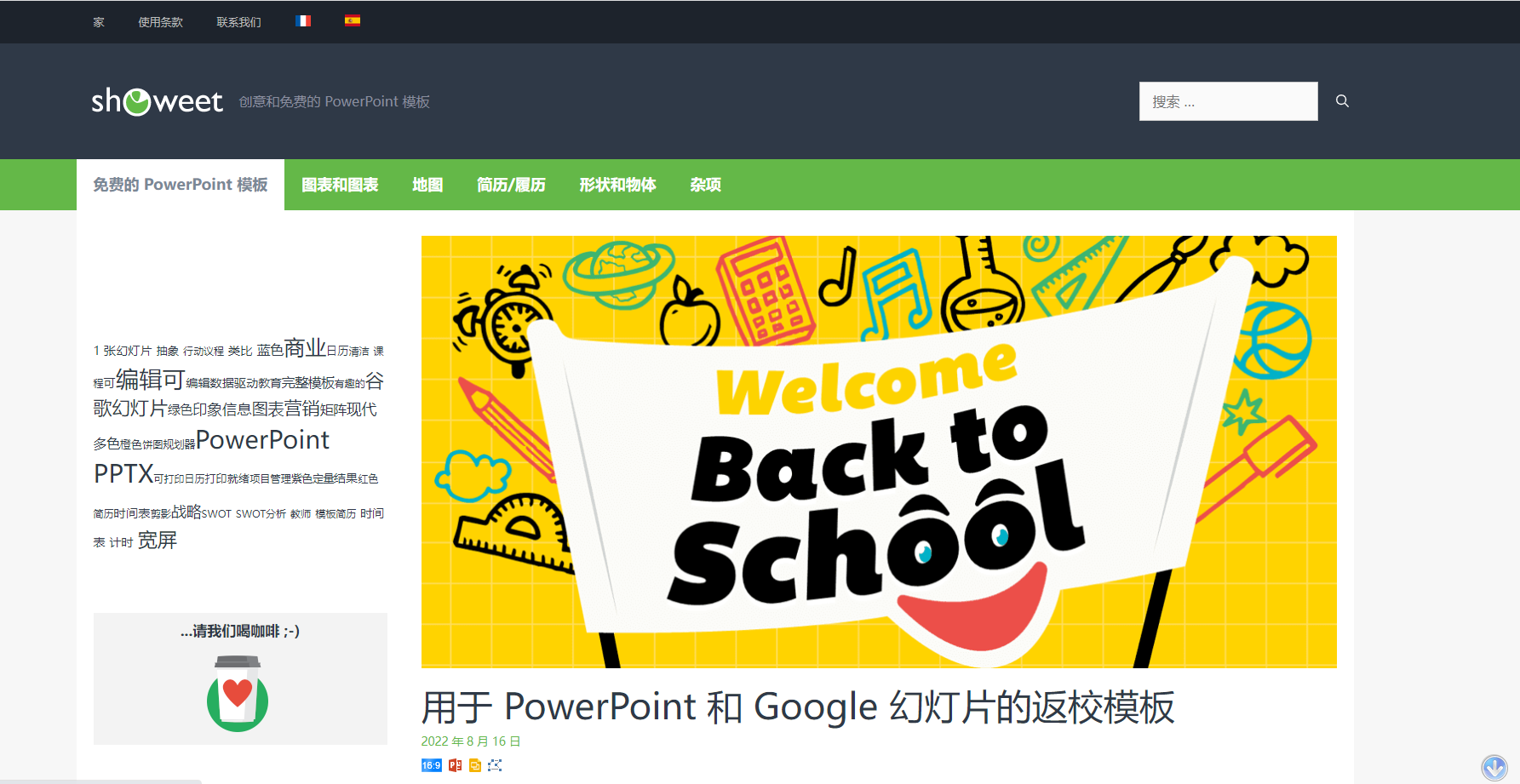Click the 16:9 widescreen format icon
The height and width of the screenshot is (784, 1520).
coord(431,765)
